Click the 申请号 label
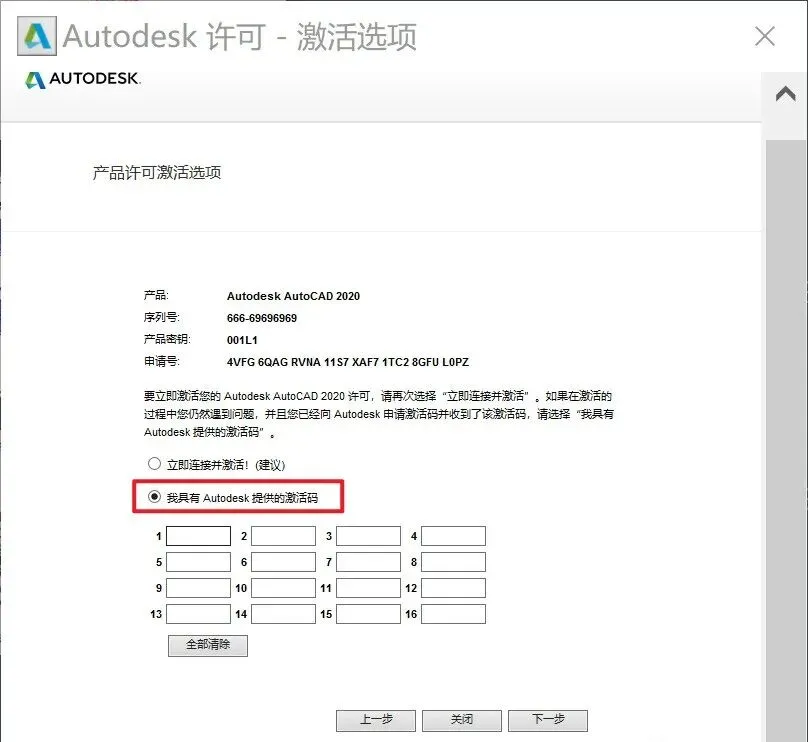808x742 pixels. (161, 362)
